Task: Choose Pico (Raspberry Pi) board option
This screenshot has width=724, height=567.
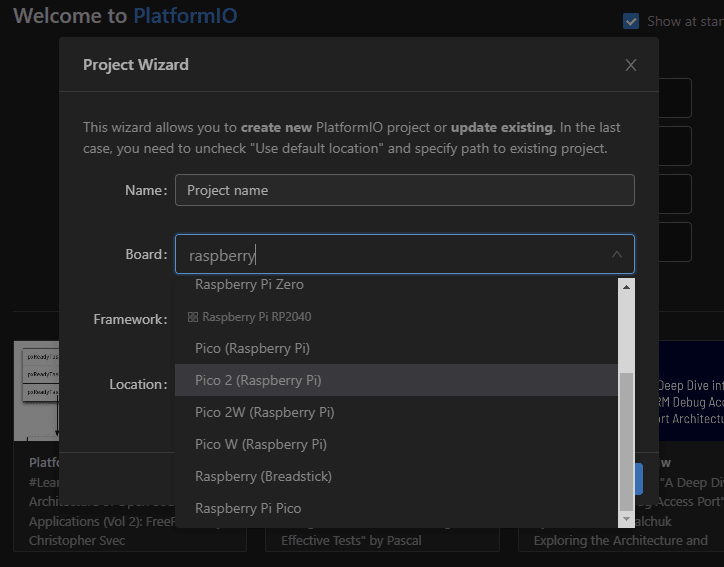Action: coord(252,348)
